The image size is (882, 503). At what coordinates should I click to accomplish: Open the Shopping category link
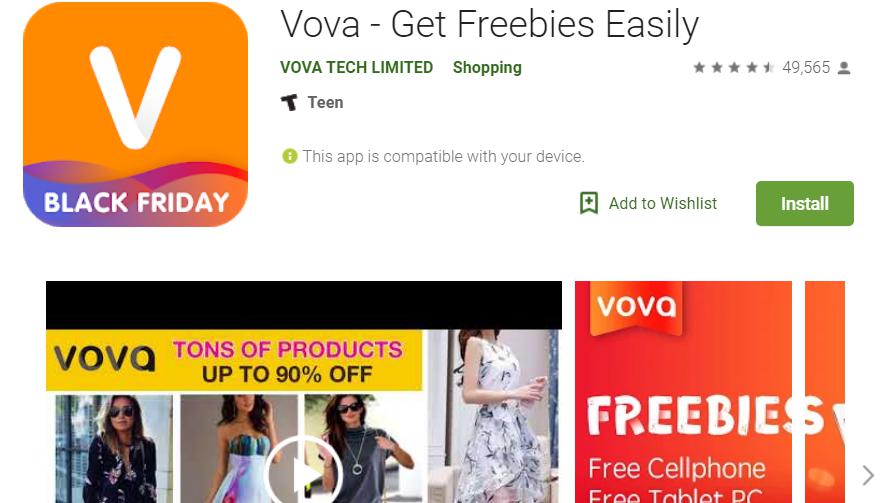tap(487, 68)
